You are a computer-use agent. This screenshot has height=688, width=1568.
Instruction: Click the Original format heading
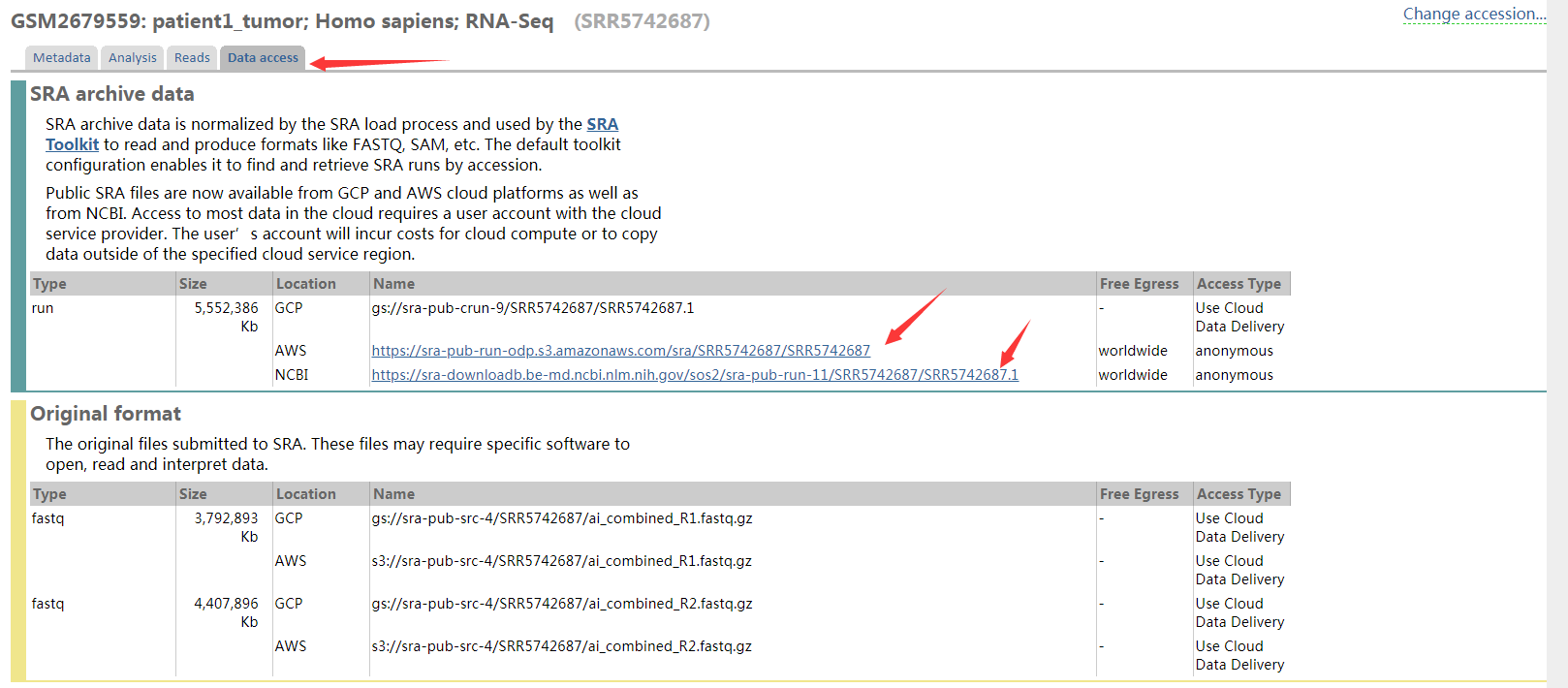point(106,414)
